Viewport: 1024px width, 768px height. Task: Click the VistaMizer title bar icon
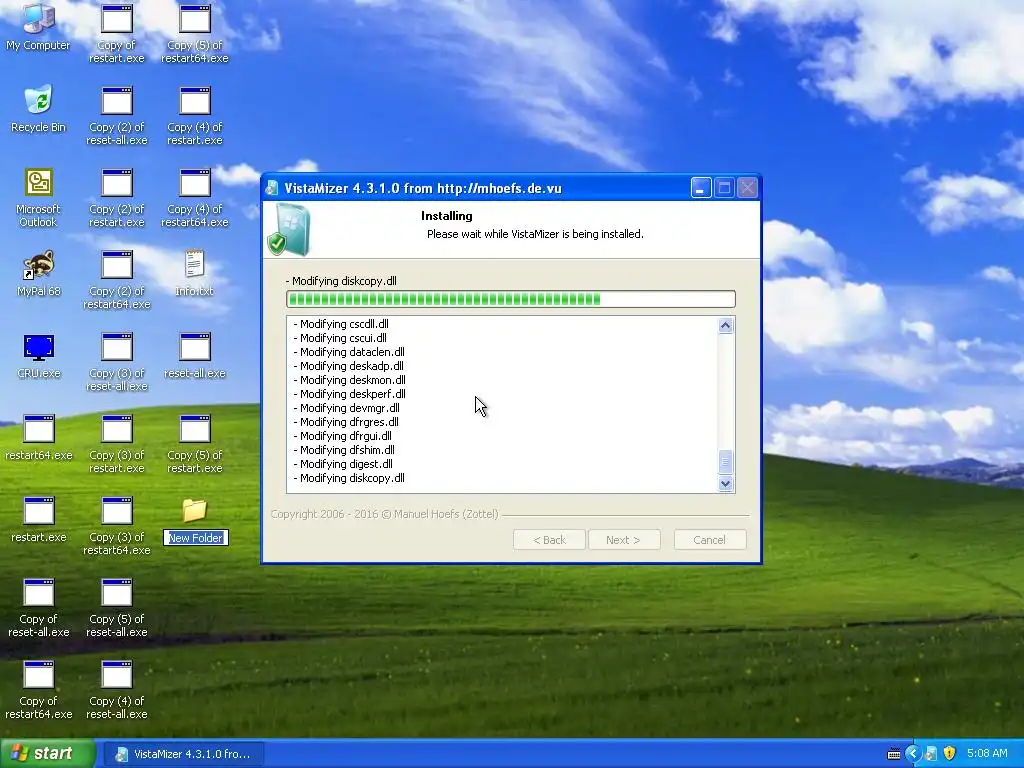(x=272, y=188)
